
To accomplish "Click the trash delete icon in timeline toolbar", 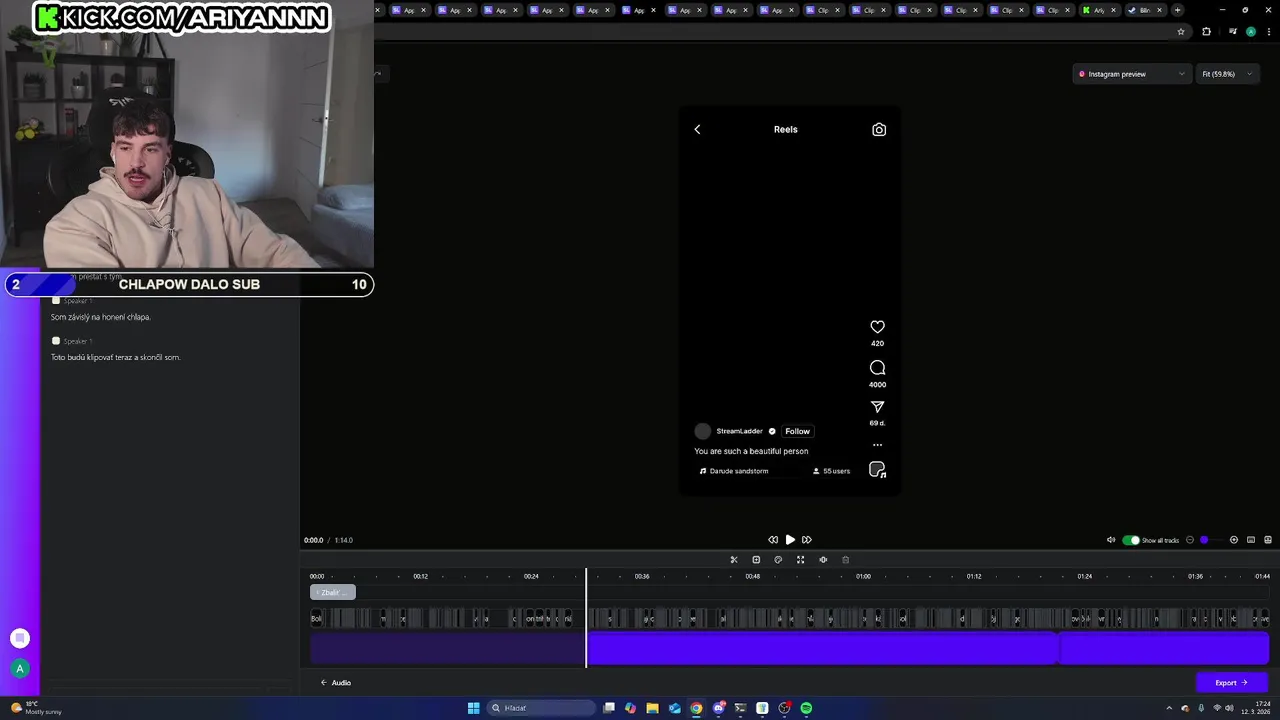I will (845, 560).
